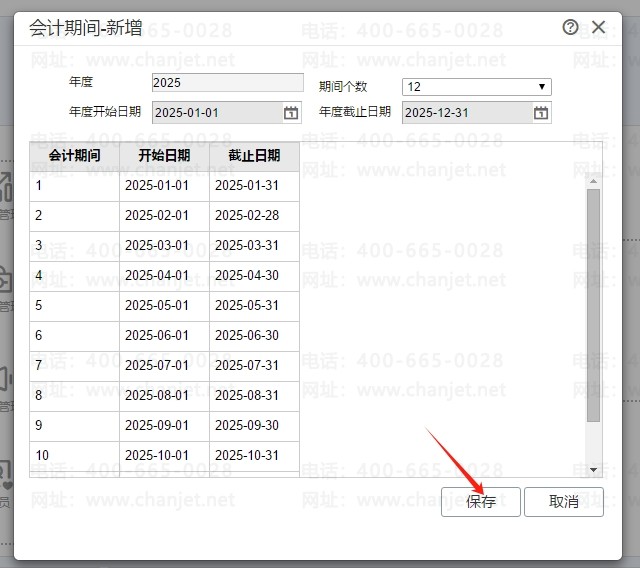Open help for the accounting period dialog
The image size is (640, 568).
(570, 27)
